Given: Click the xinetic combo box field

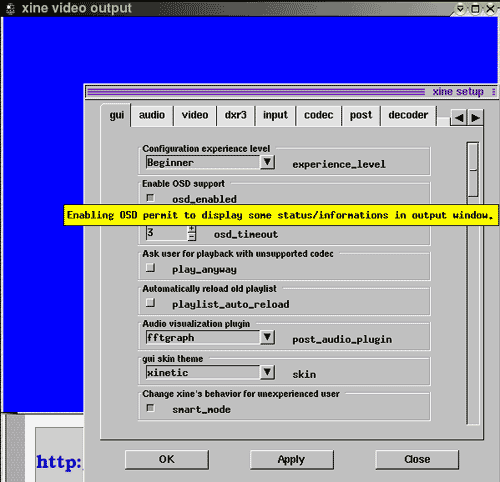Looking at the screenshot, I should point(203,372).
